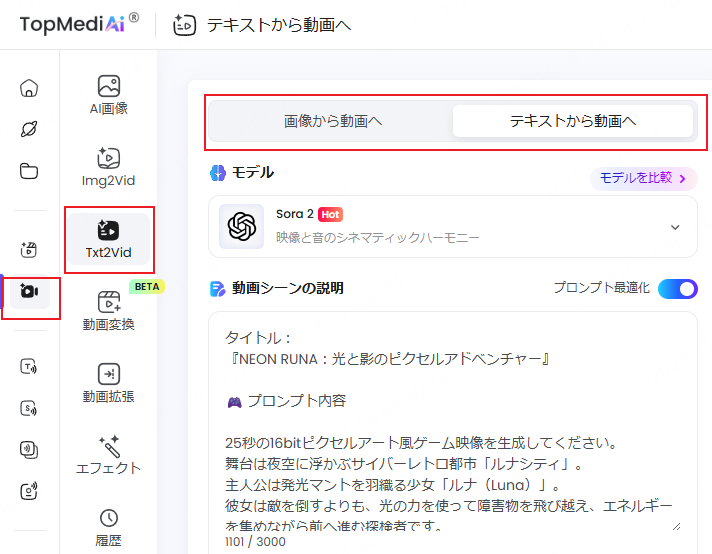This screenshot has height=554, width=712.
Task: Switch to 画像から動画へ tab
Action: [x=333, y=121]
